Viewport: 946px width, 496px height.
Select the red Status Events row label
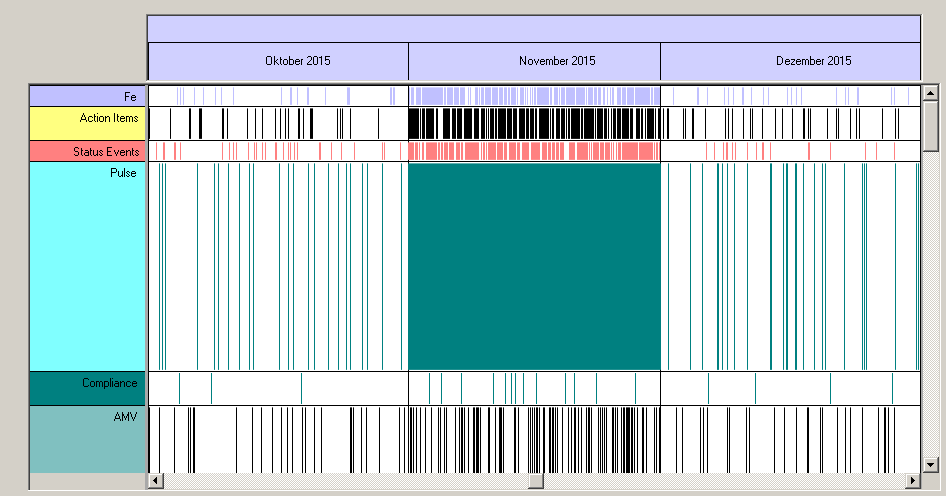[88, 151]
